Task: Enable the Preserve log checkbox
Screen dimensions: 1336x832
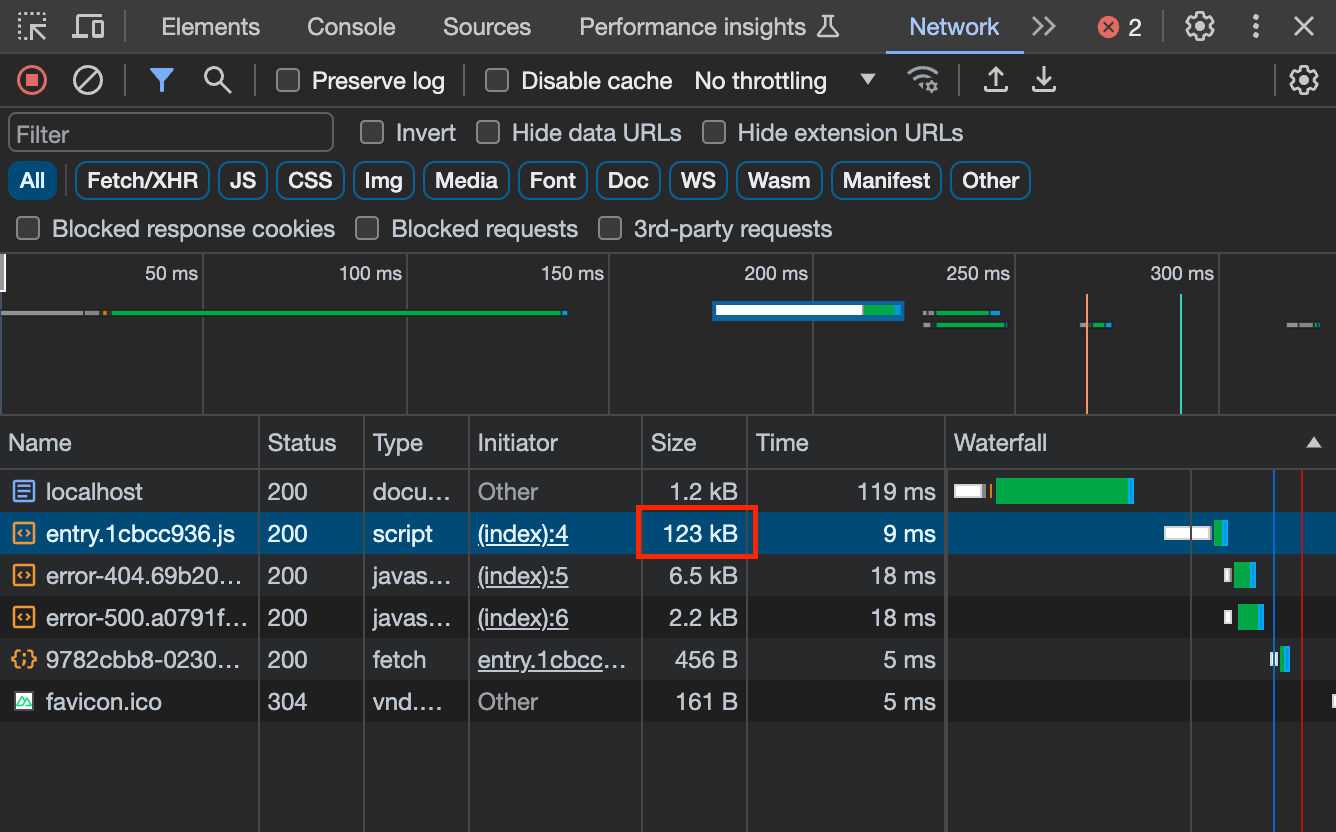Action: (288, 80)
